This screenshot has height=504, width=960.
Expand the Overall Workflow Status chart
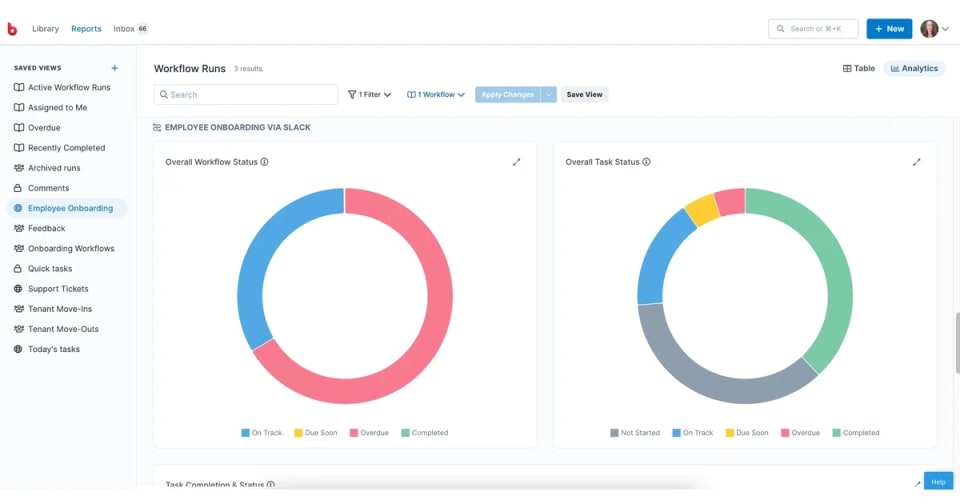tap(517, 162)
